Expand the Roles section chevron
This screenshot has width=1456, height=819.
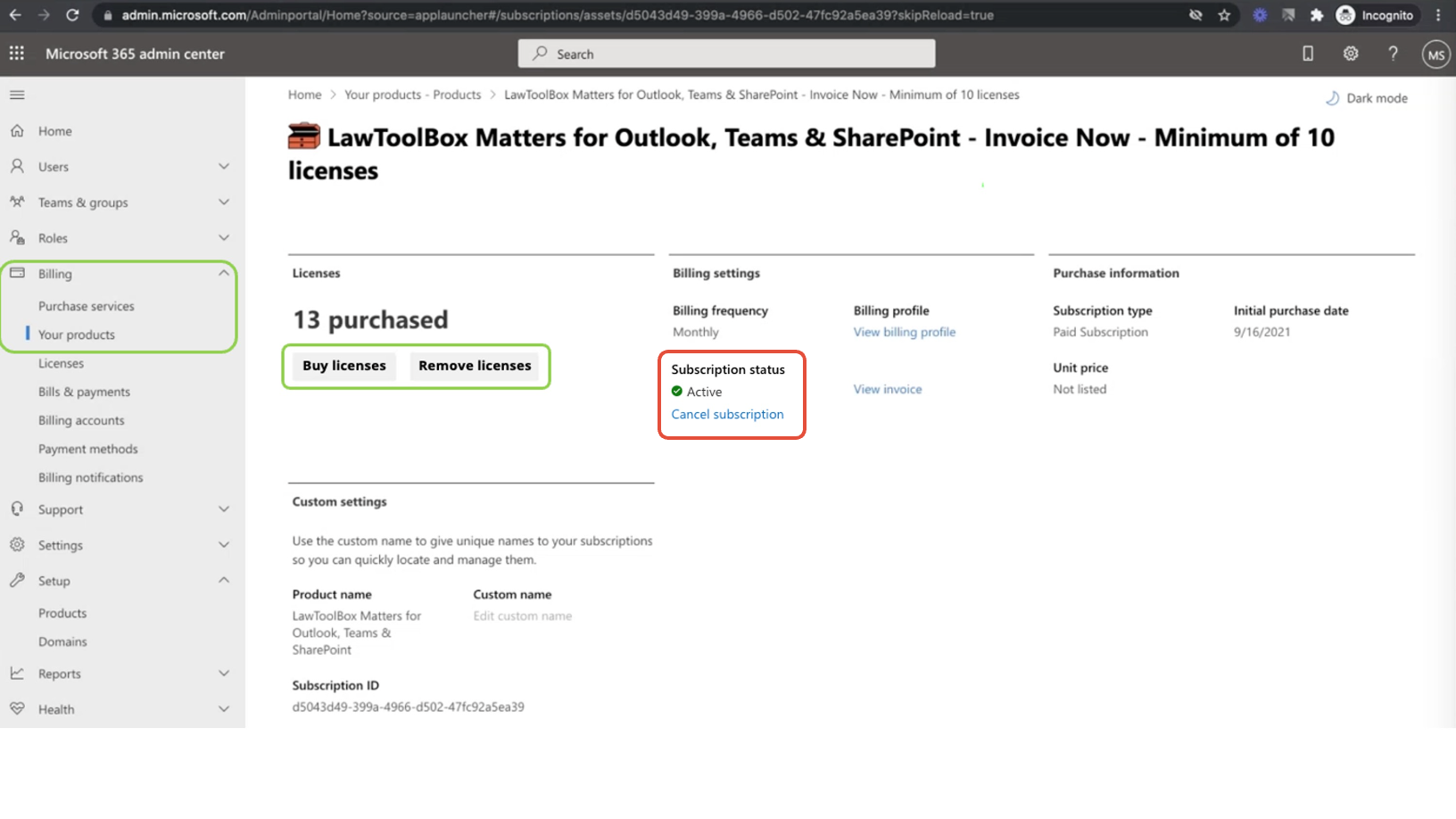[224, 237]
